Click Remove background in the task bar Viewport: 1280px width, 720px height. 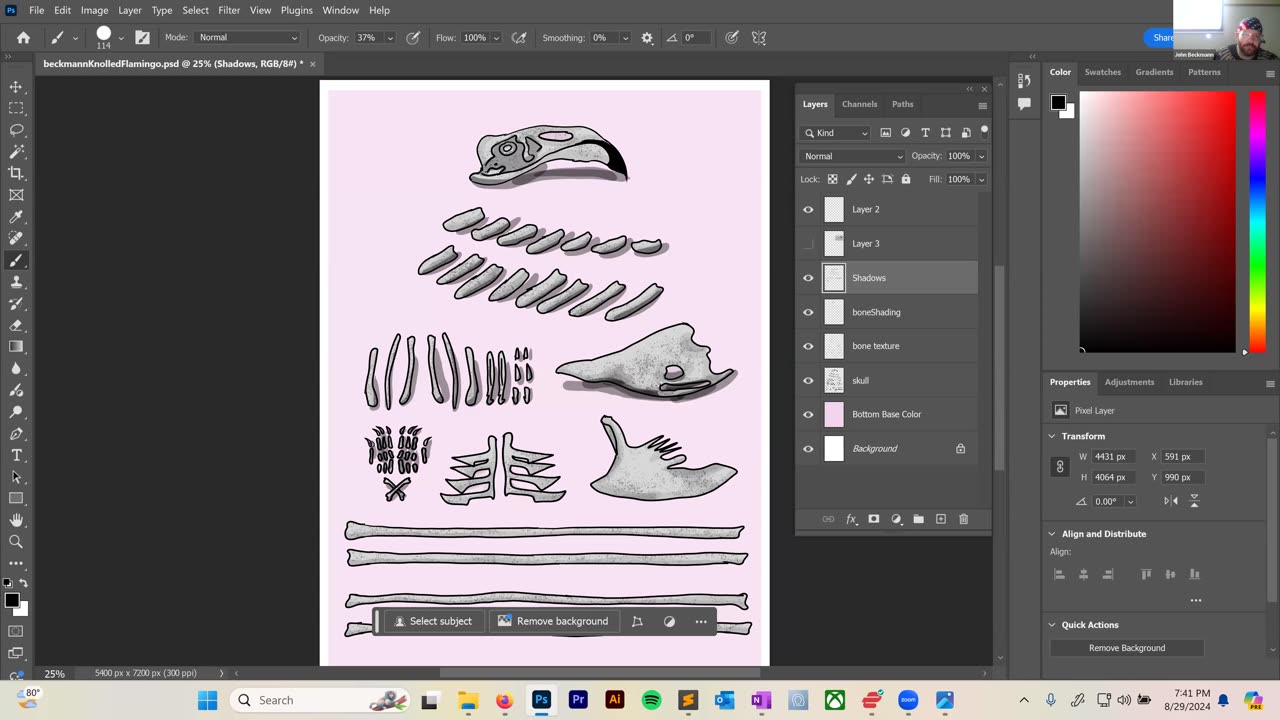[x=553, y=621]
